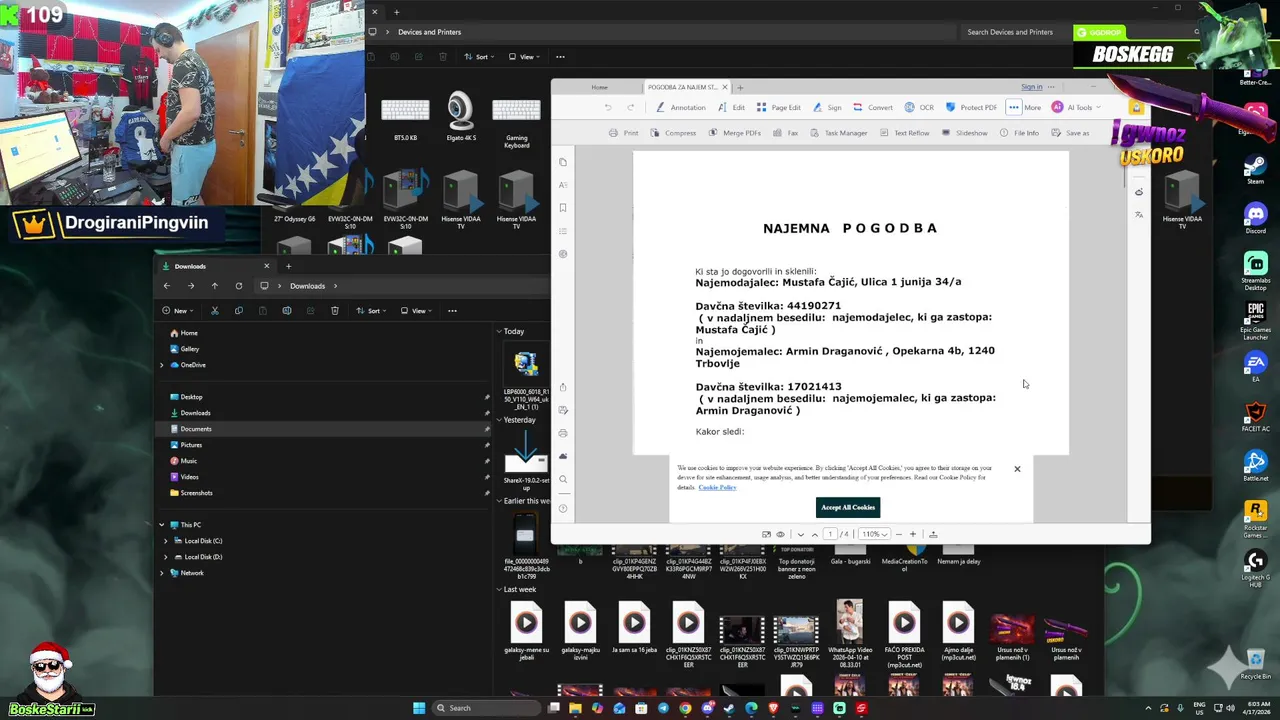Expand Local Disk (C:) node
The height and width of the screenshot is (720, 1280).
click(x=166, y=541)
